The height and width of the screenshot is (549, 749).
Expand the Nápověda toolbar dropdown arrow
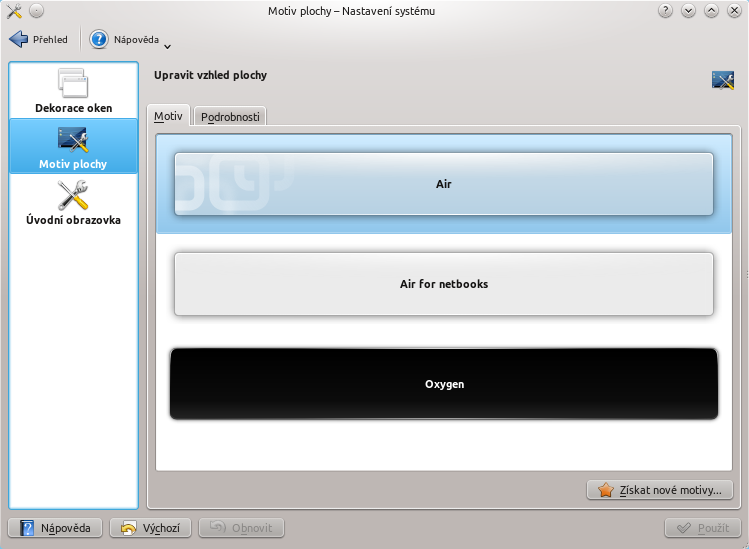167,46
